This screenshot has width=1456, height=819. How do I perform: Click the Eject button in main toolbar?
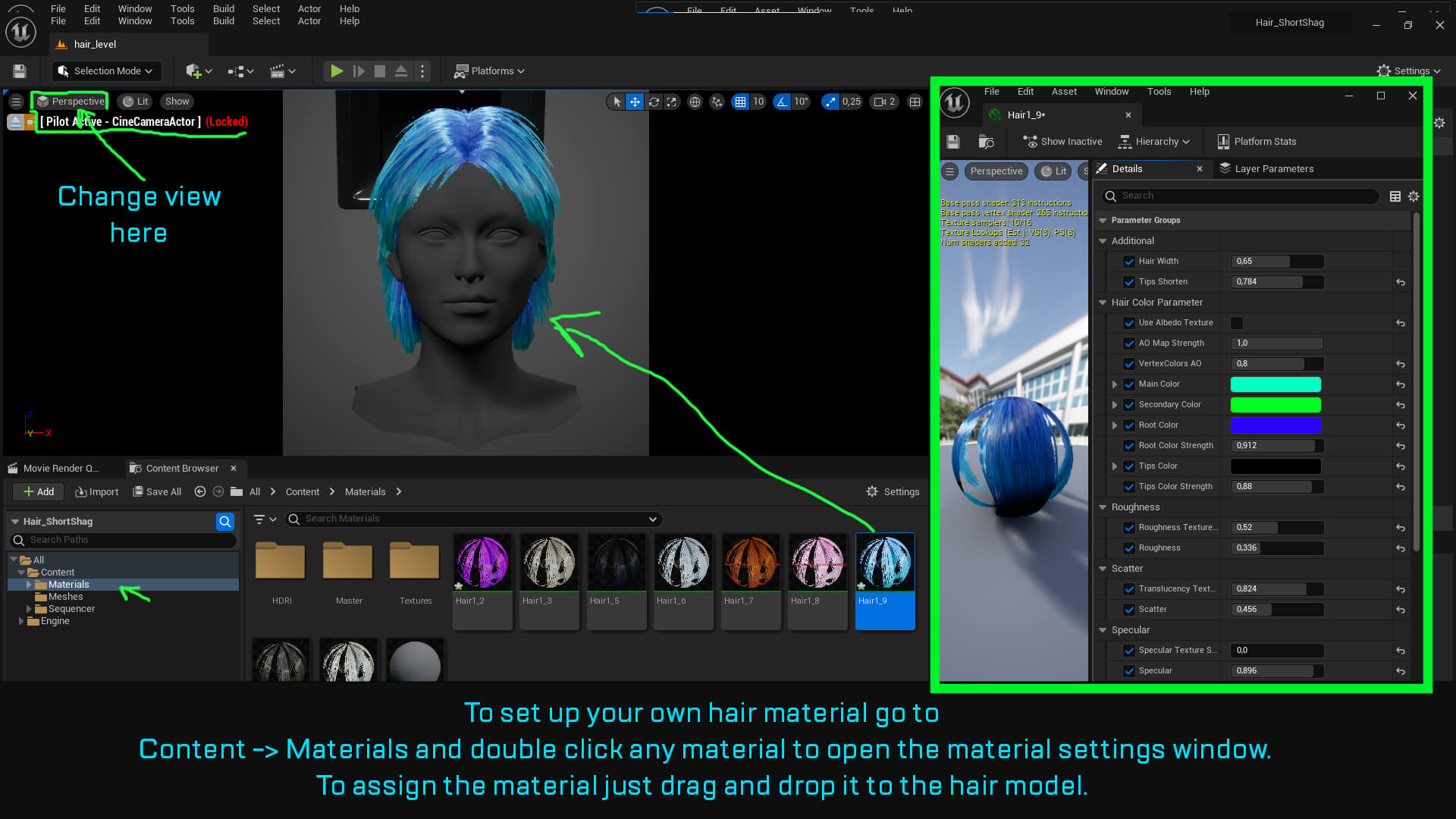tap(401, 71)
